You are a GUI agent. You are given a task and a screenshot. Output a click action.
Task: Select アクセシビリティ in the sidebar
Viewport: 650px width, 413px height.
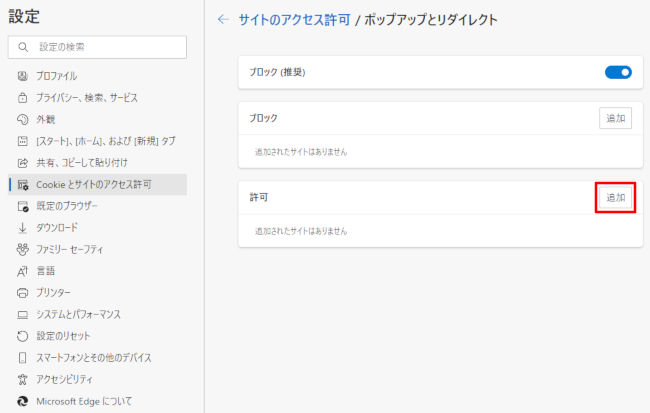coord(65,379)
